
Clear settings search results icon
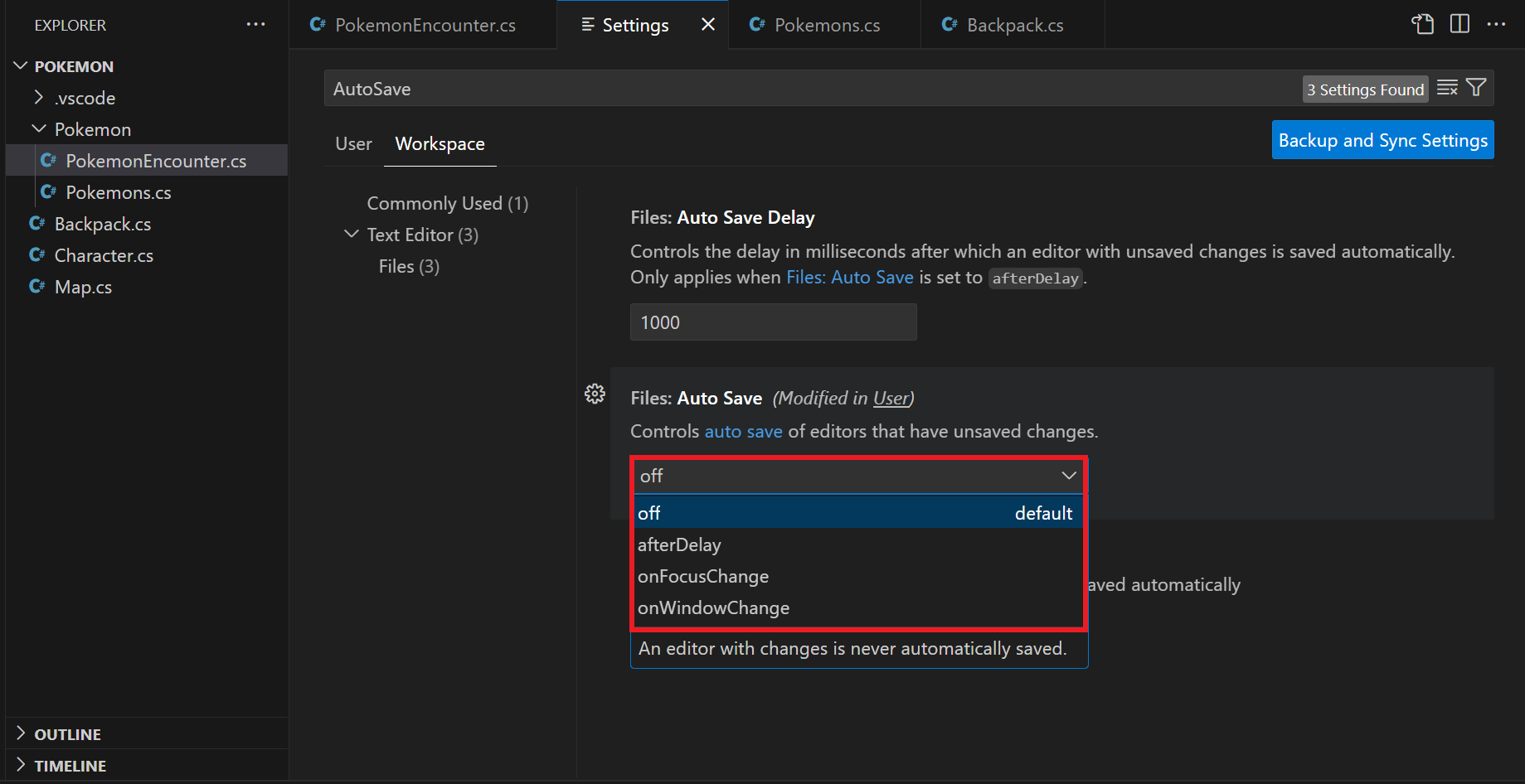tap(1447, 87)
